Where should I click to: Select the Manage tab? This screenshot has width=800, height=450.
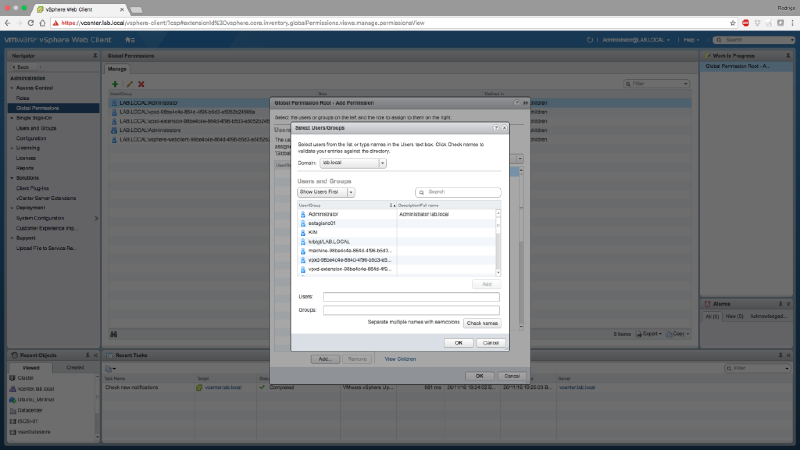point(117,69)
